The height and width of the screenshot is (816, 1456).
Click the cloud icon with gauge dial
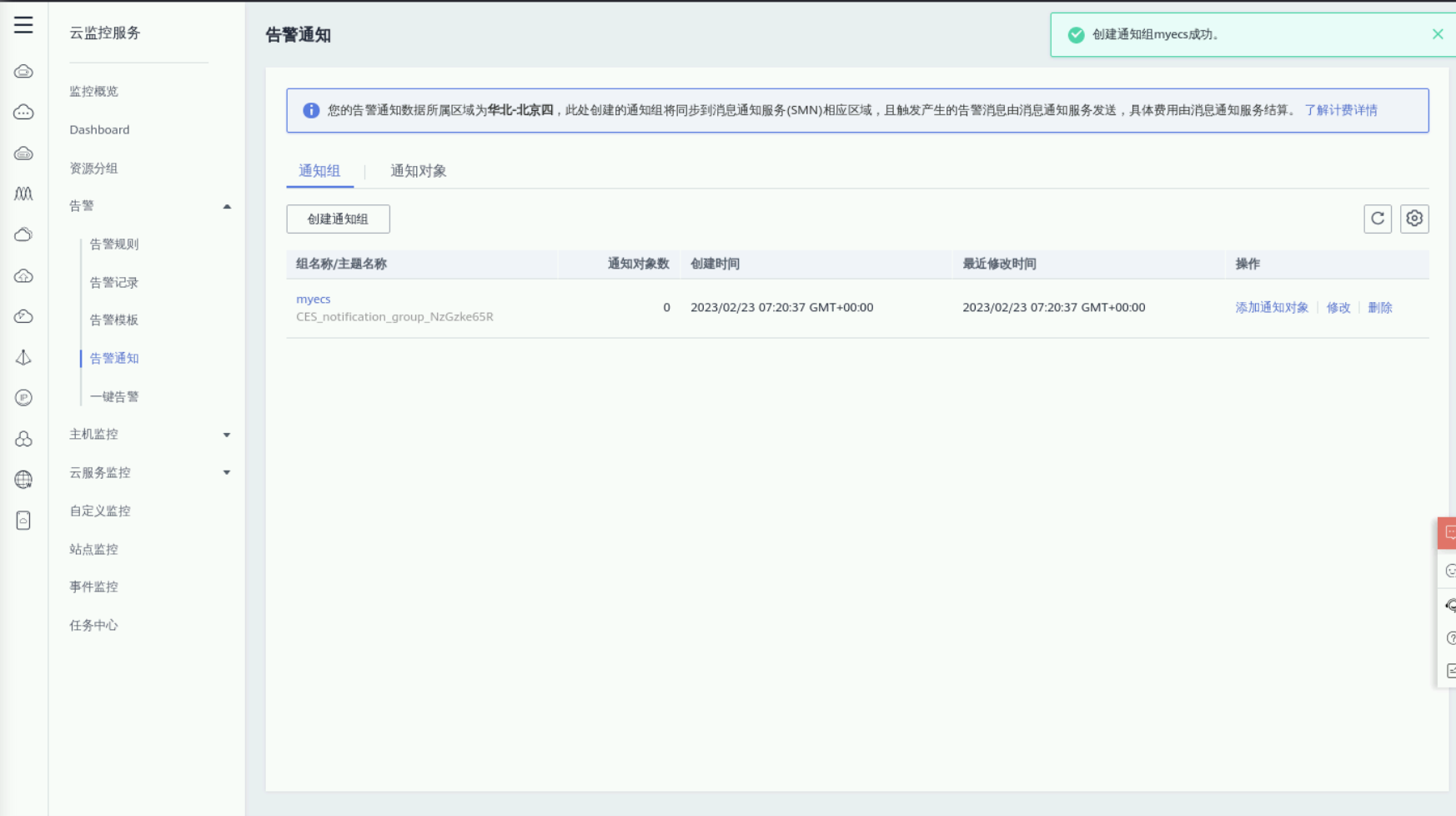coord(23,316)
